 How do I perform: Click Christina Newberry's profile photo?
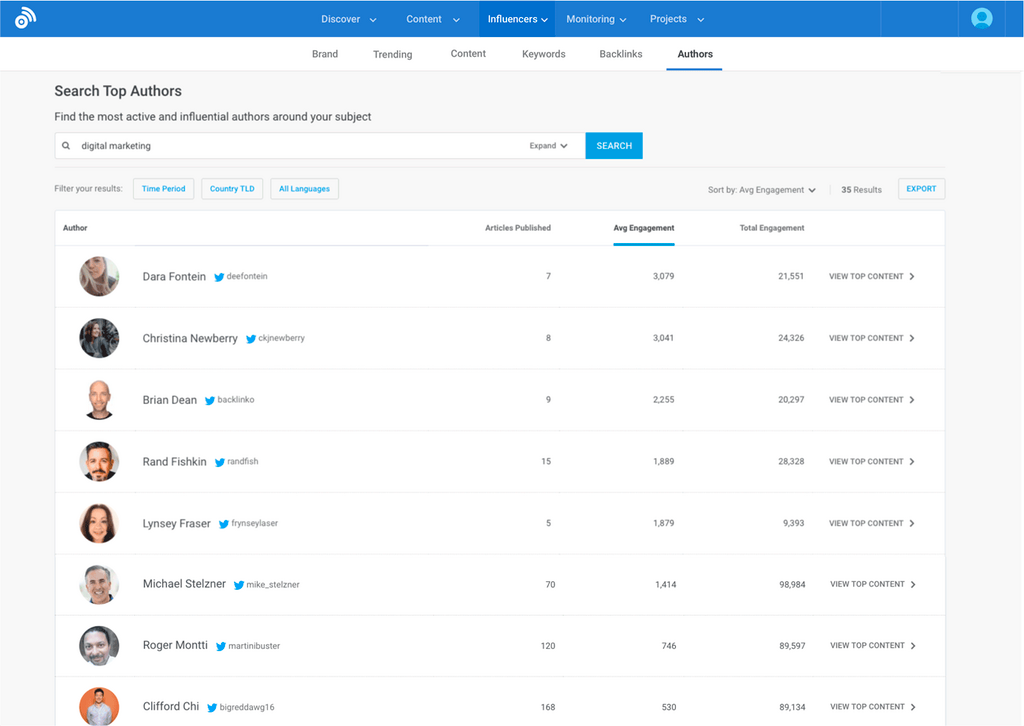pos(99,338)
